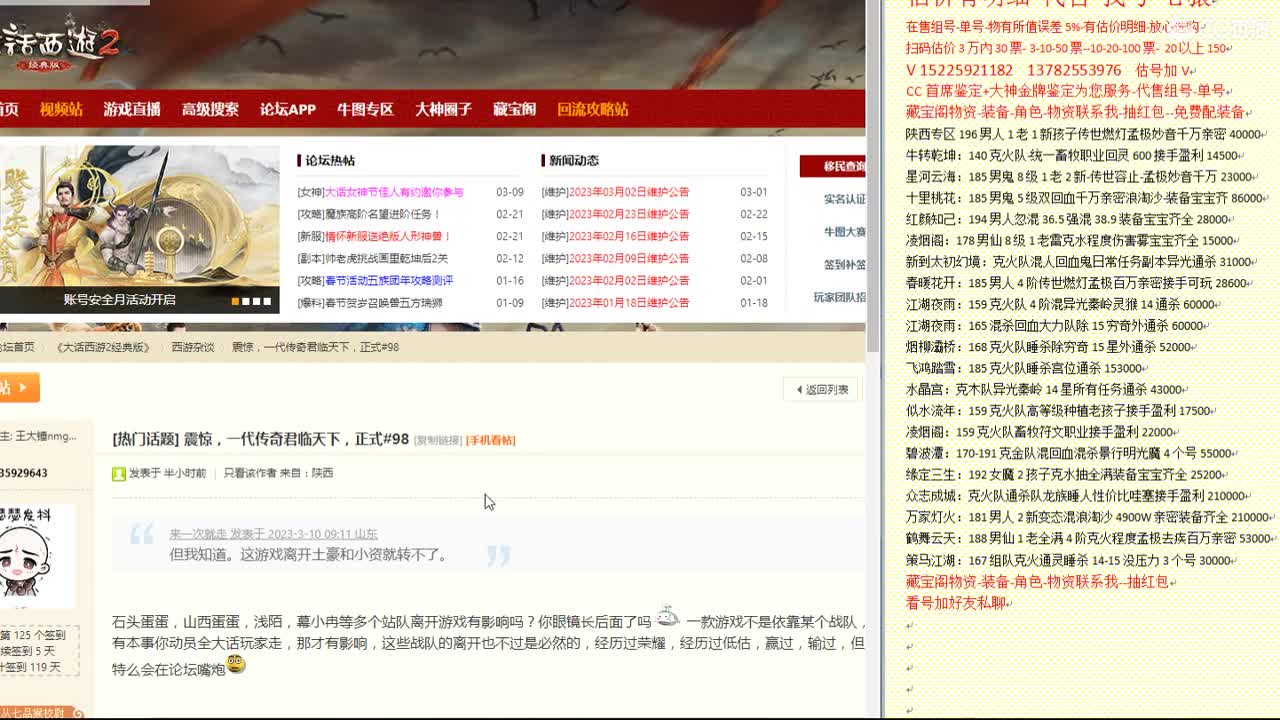Open the 高级搜索 nav item
Image resolution: width=1280 pixels, height=720 pixels.
210,110
